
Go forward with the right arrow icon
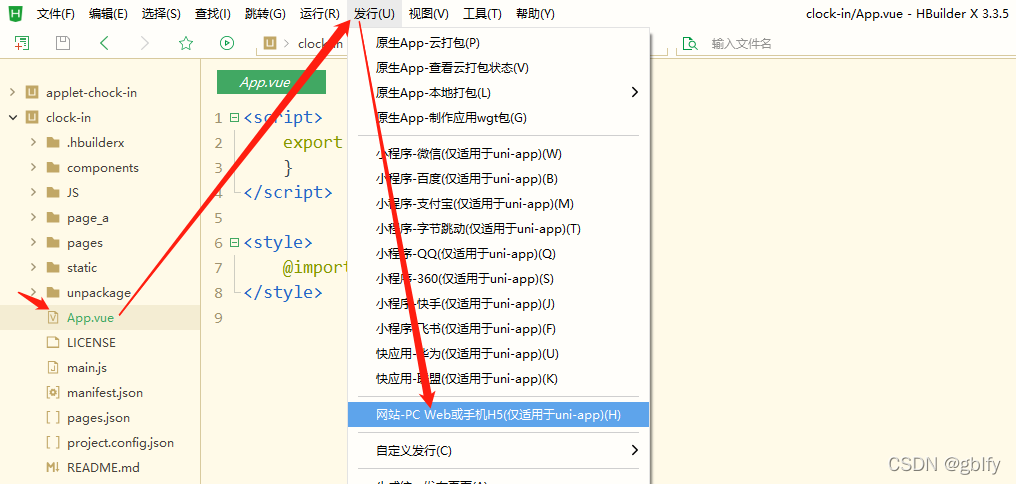(144, 43)
